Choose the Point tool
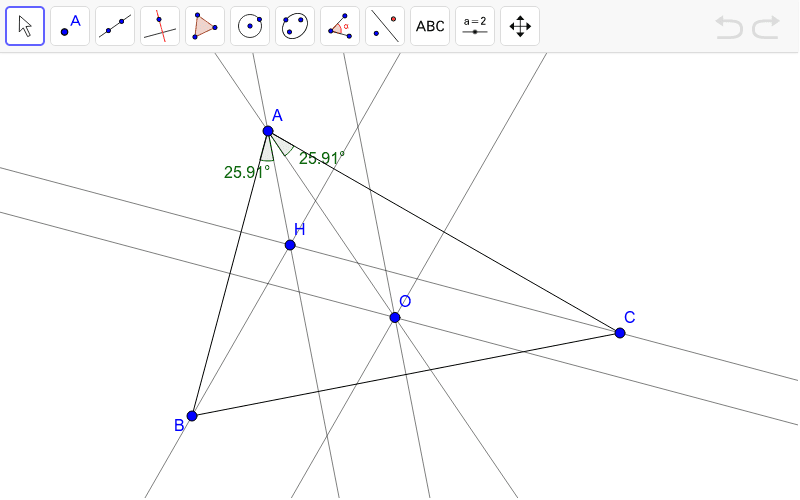Image resolution: width=800 pixels, height=500 pixels. tap(70, 26)
